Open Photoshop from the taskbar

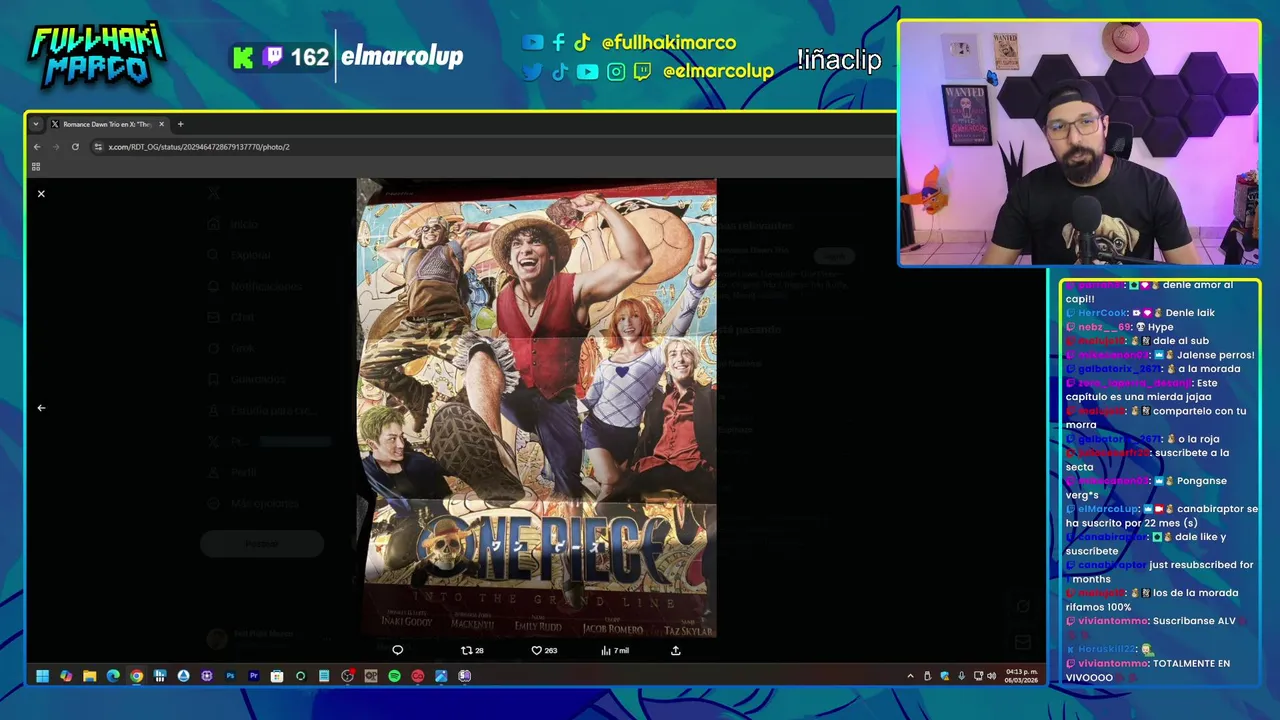(x=230, y=676)
